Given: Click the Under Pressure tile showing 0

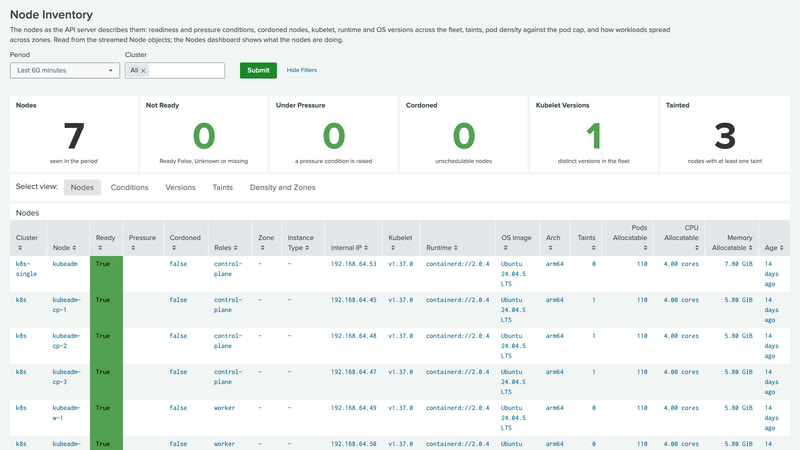Looking at the screenshot, I should 334,134.
